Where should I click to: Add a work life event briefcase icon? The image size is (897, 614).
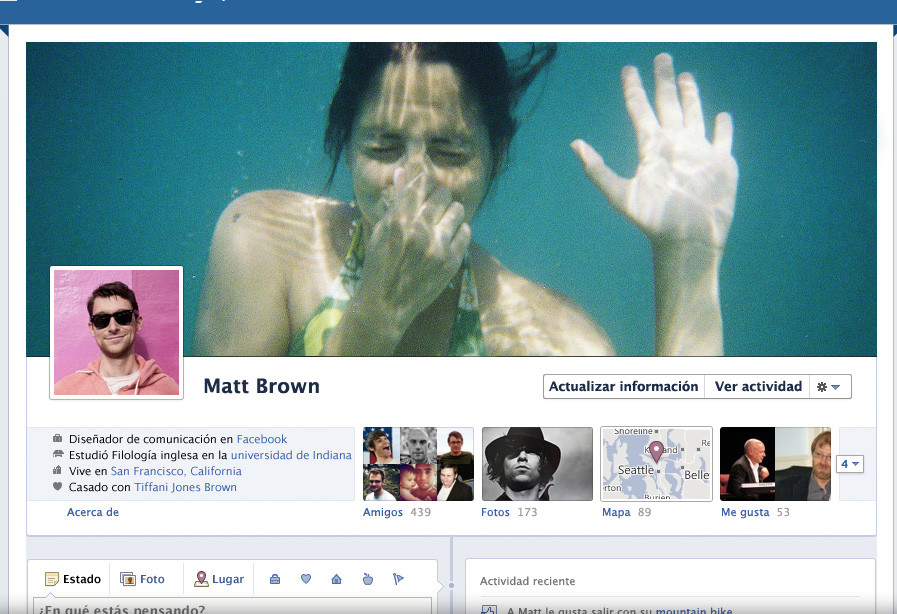tap(275, 579)
